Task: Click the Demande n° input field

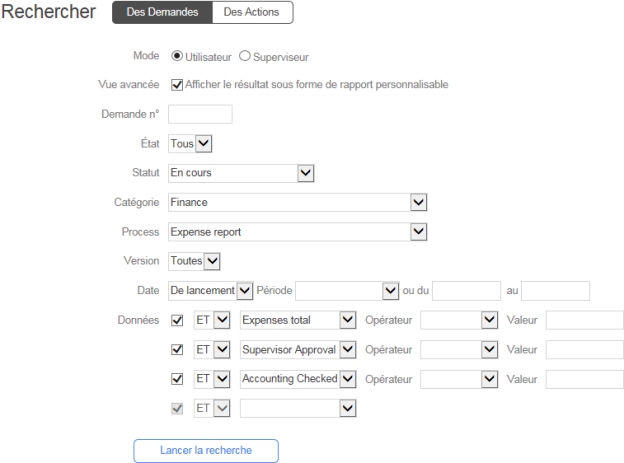Action: point(200,114)
